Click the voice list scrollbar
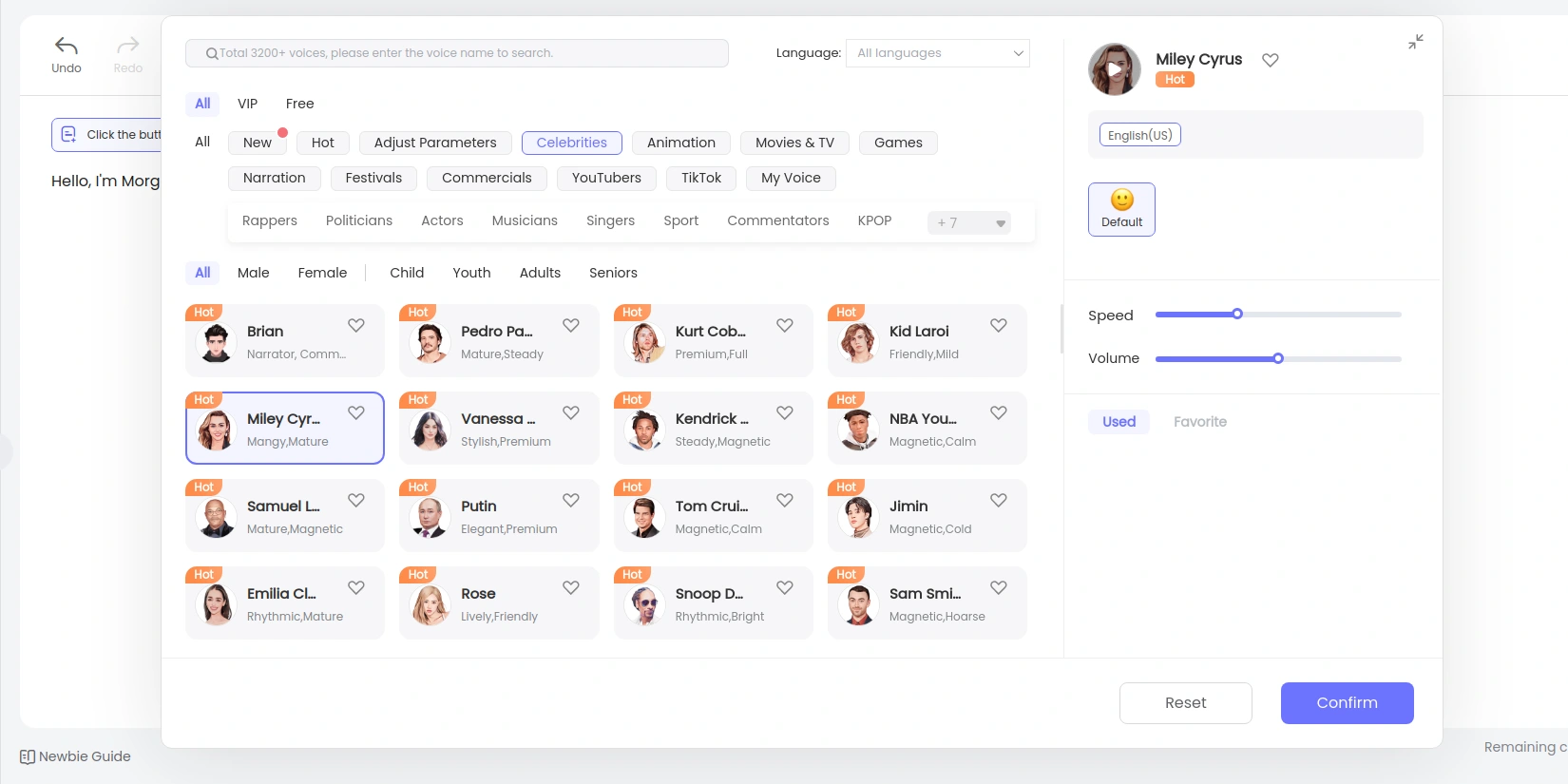Screen dimensions: 1568x784 (1061, 329)
